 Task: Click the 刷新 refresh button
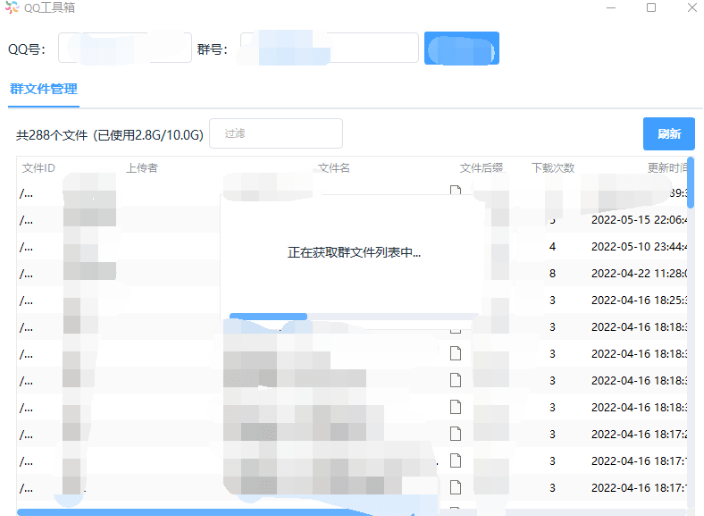click(669, 134)
